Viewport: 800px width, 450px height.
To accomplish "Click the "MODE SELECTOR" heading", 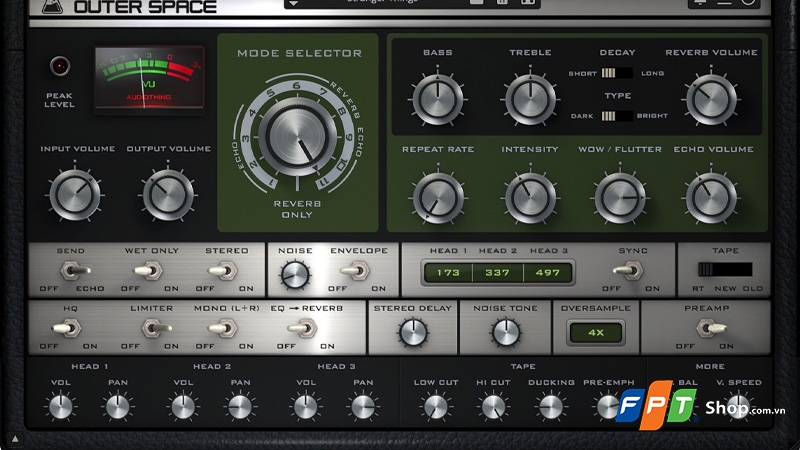I will click(x=299, y=53).
